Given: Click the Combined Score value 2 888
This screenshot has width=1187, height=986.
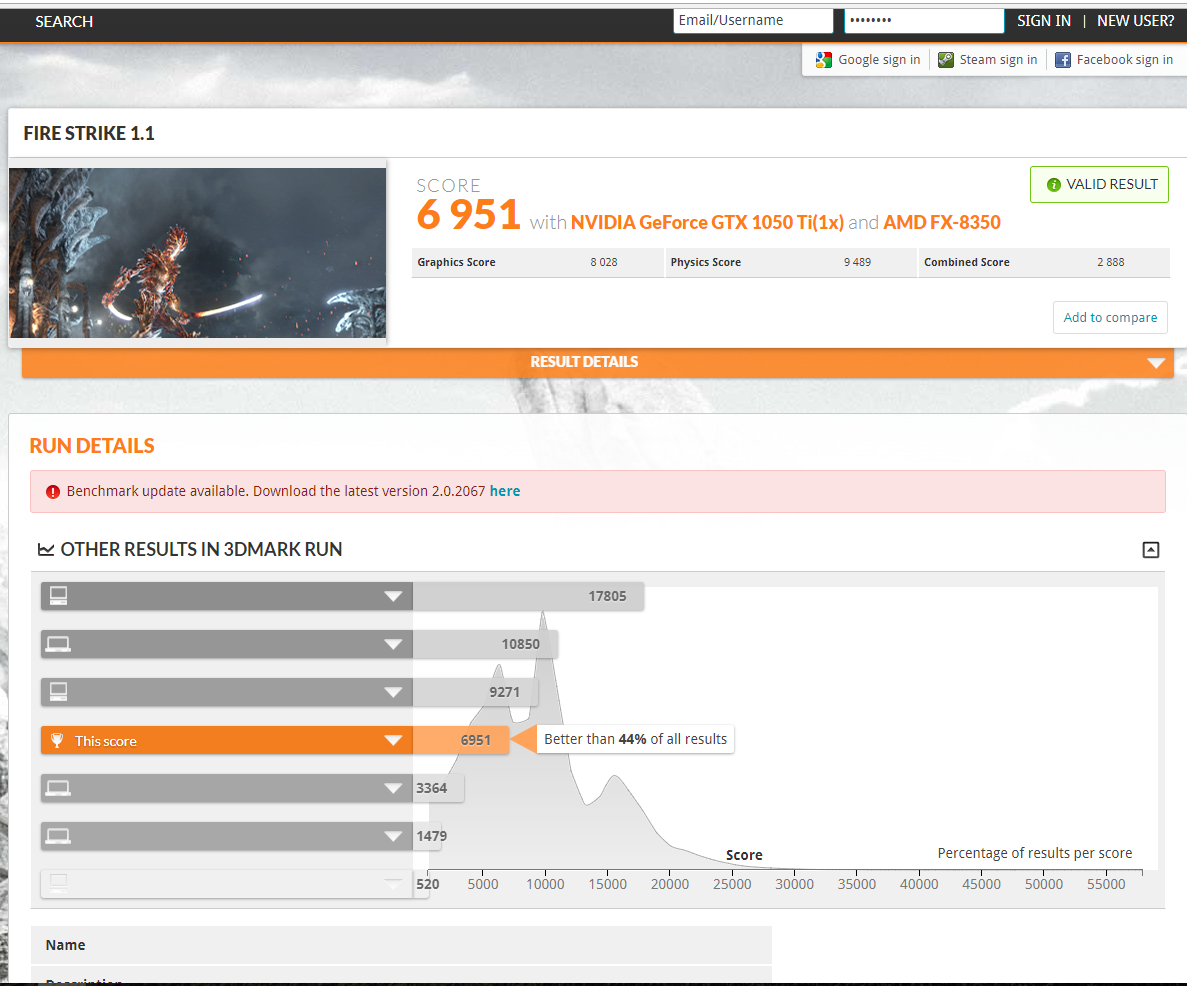Looking at the screenshot, I should tap(1111, 262).
